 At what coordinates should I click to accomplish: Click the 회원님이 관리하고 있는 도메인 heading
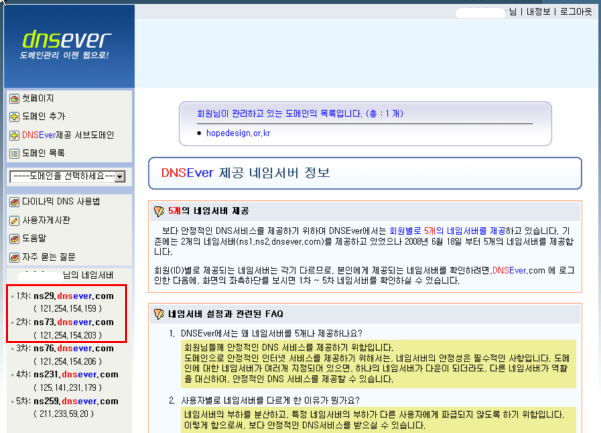coord(300,114)
